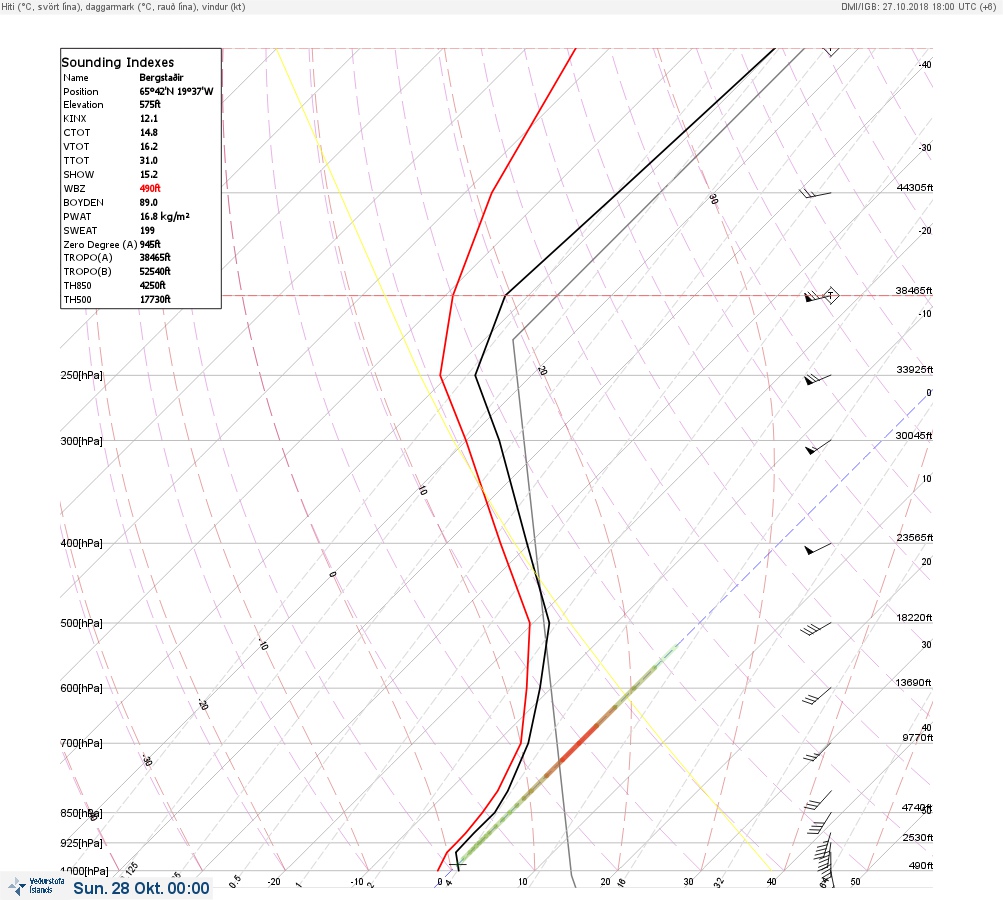Screen dimensions: 1003x900
Task: Click the wind barb at 500 hPa level
Action: click(816, 629)
